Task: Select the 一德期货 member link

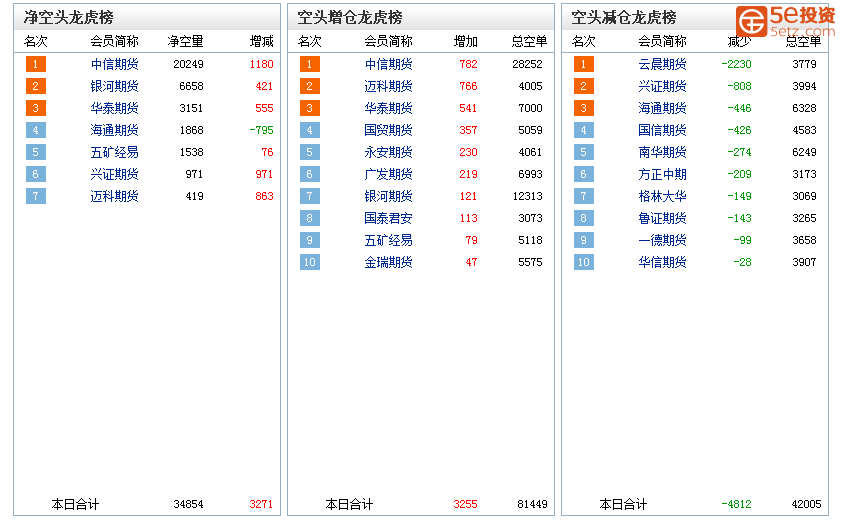Action: (663, 241)
